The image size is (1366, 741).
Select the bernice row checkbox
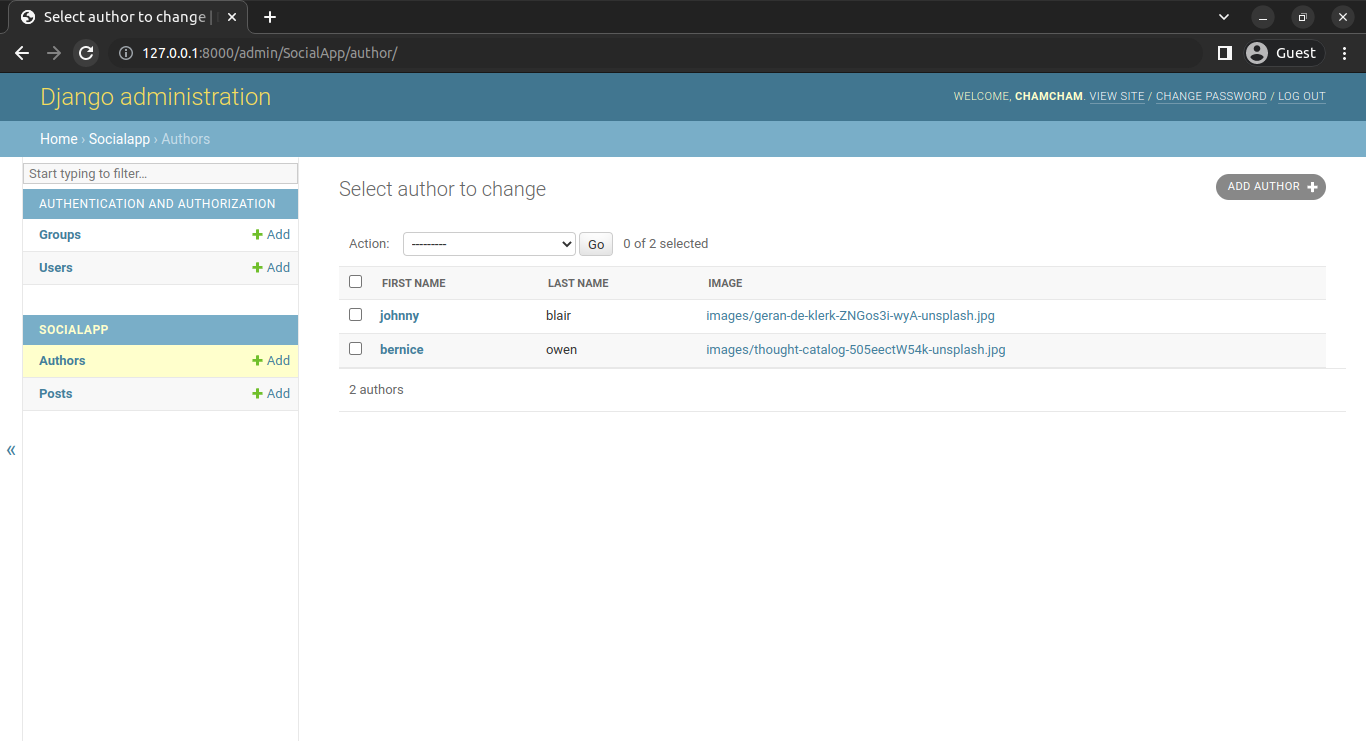pos(355,349)
